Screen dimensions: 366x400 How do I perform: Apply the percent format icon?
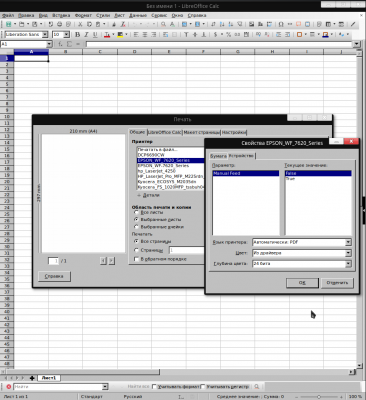[228, 34]
